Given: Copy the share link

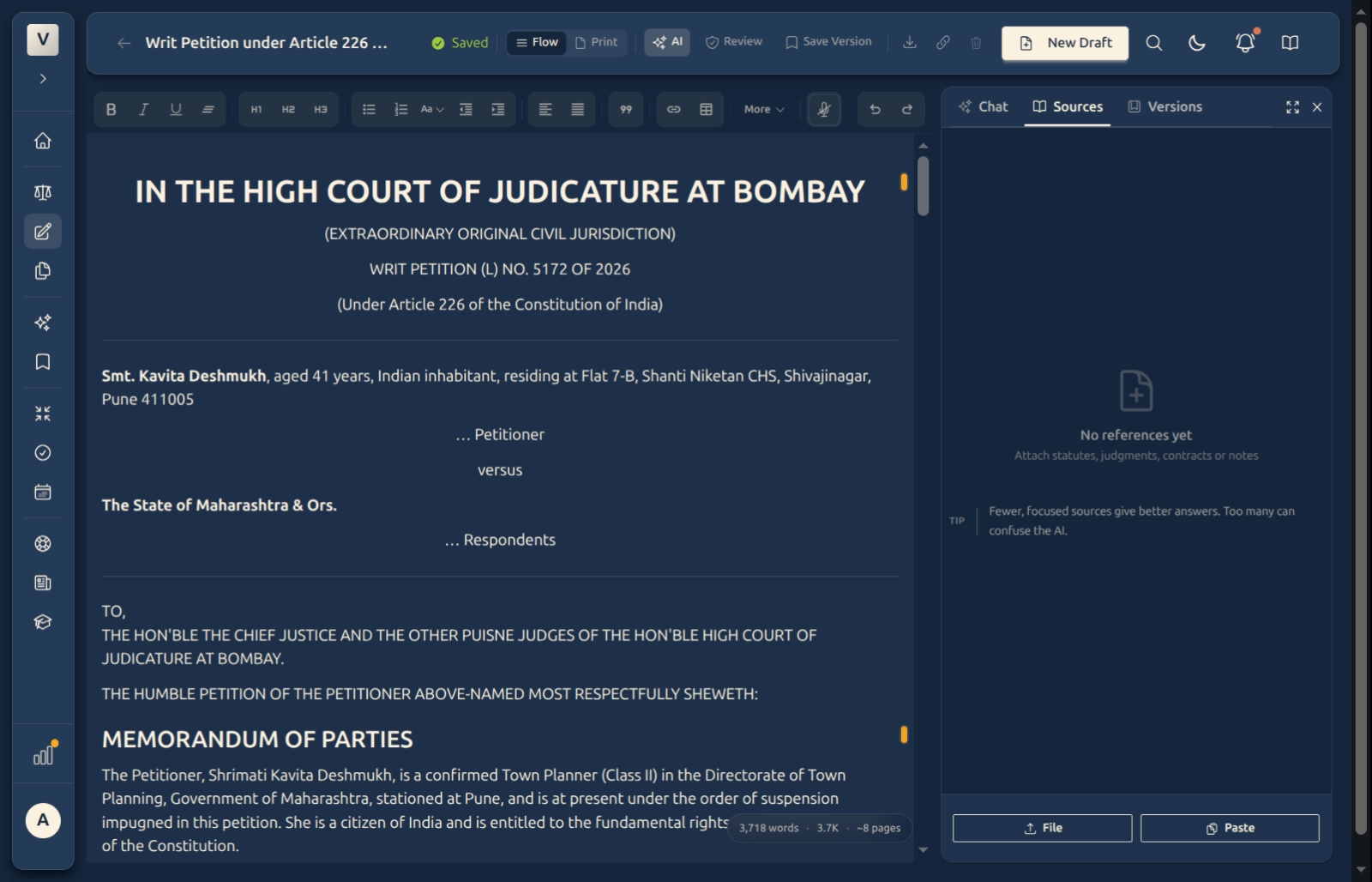Looking at the screenshot, I should (943, 42).
